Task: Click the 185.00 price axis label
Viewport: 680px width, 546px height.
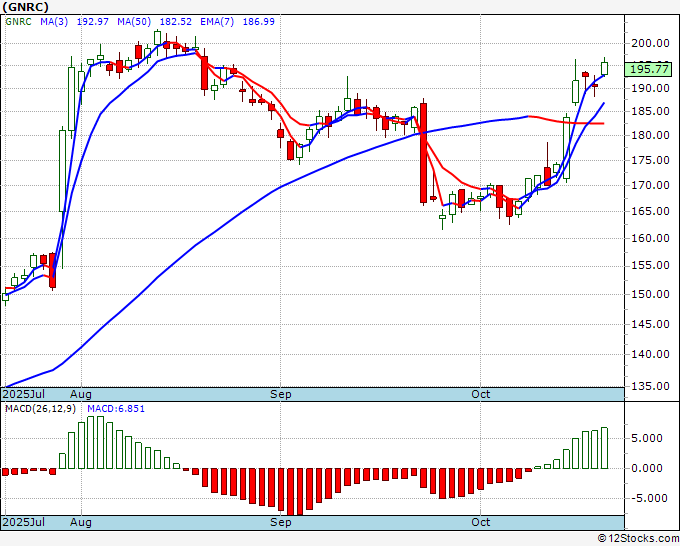Action: point(650,111)
